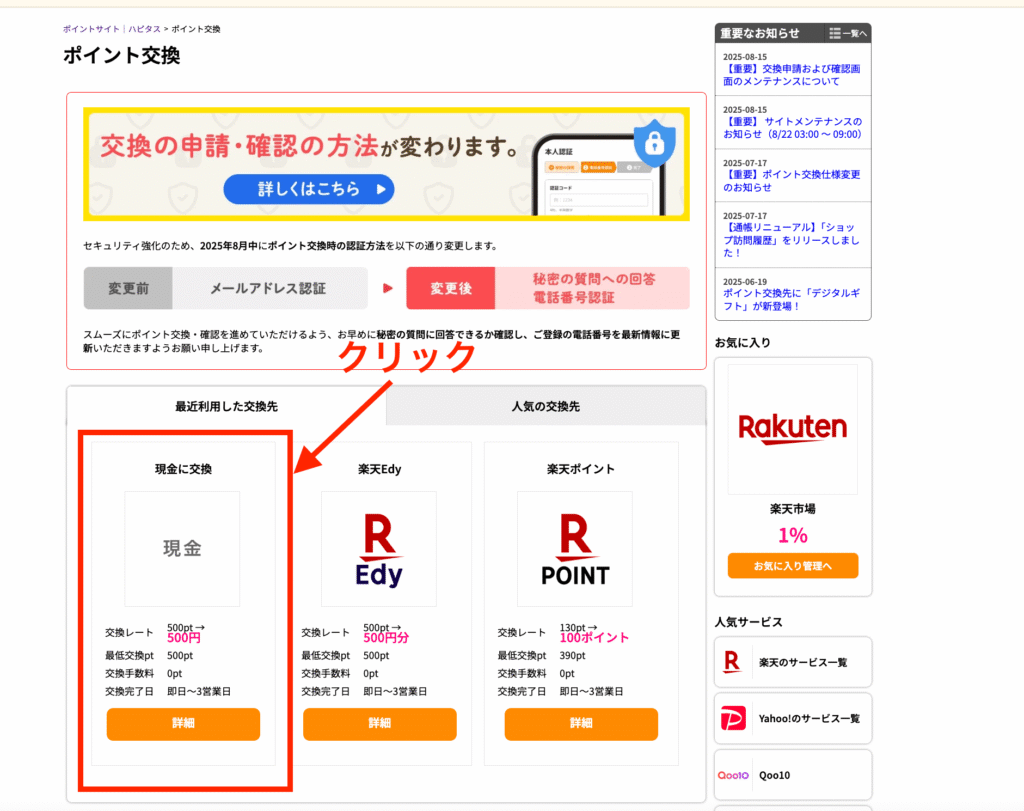Viewport: 1024px width, 811px height.
Task: Open お気に入り管理へ button
Action: [793, 566]
